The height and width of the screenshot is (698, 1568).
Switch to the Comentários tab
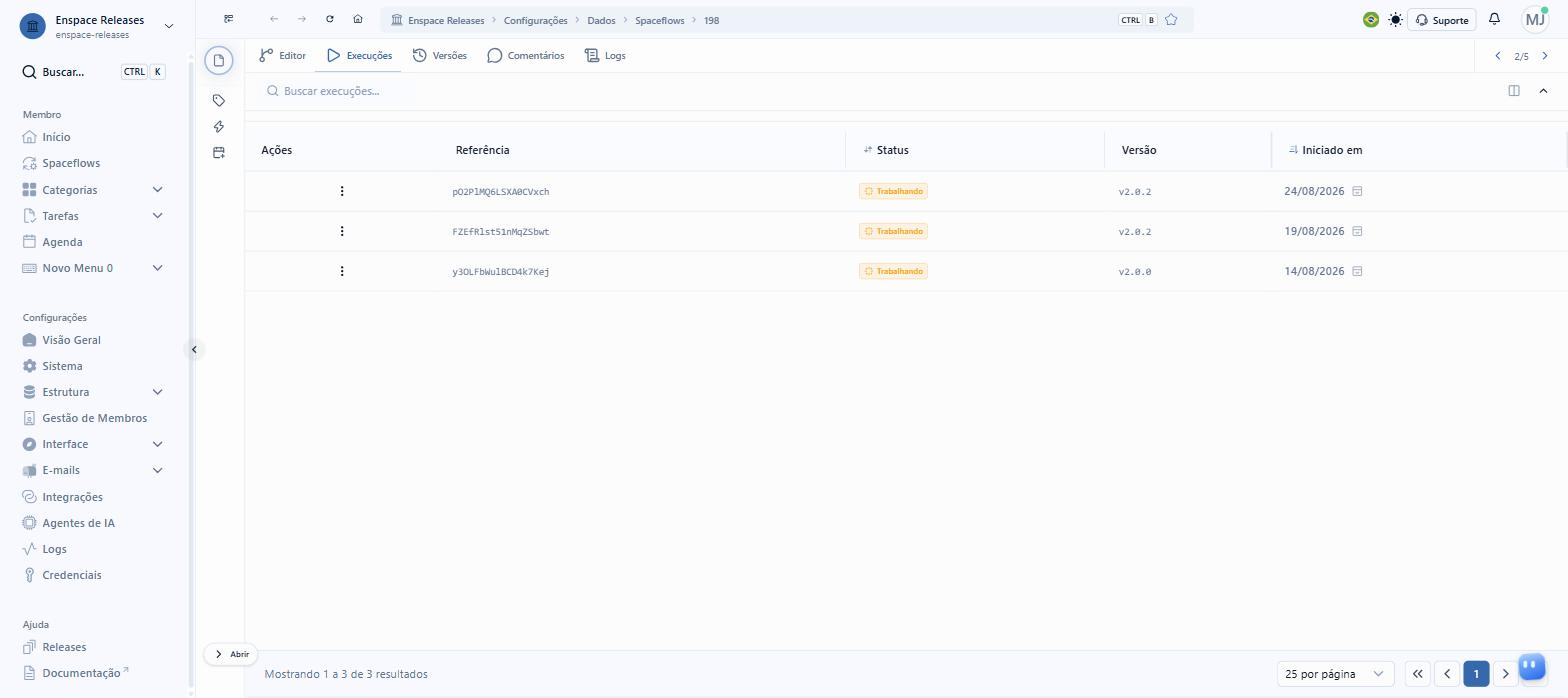(526, 56)
